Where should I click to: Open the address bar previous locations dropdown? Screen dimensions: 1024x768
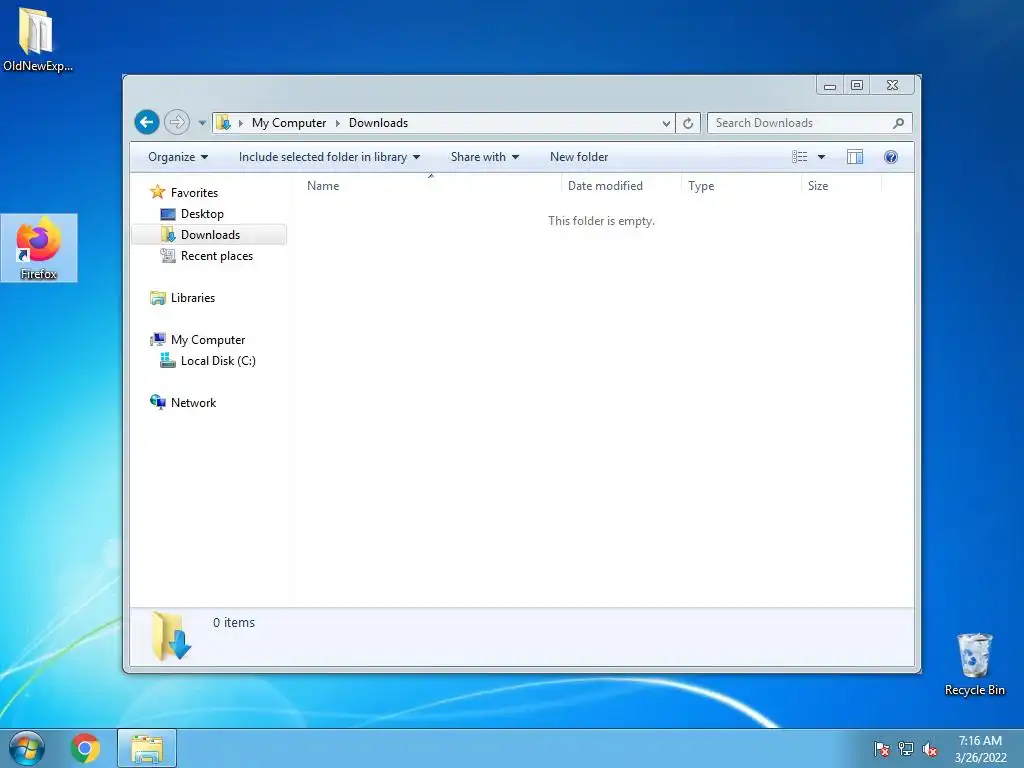point(665,123)
